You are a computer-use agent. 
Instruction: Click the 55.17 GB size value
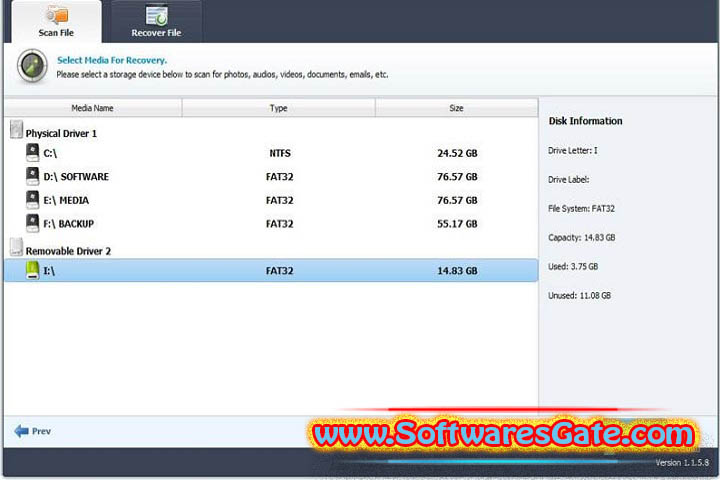point(457,223)
